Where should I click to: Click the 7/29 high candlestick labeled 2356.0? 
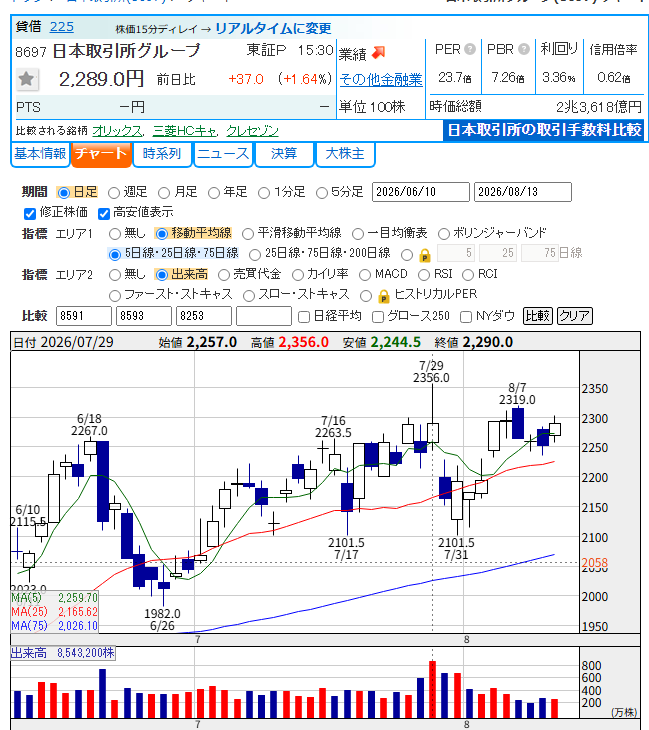(x=433, y=433)
